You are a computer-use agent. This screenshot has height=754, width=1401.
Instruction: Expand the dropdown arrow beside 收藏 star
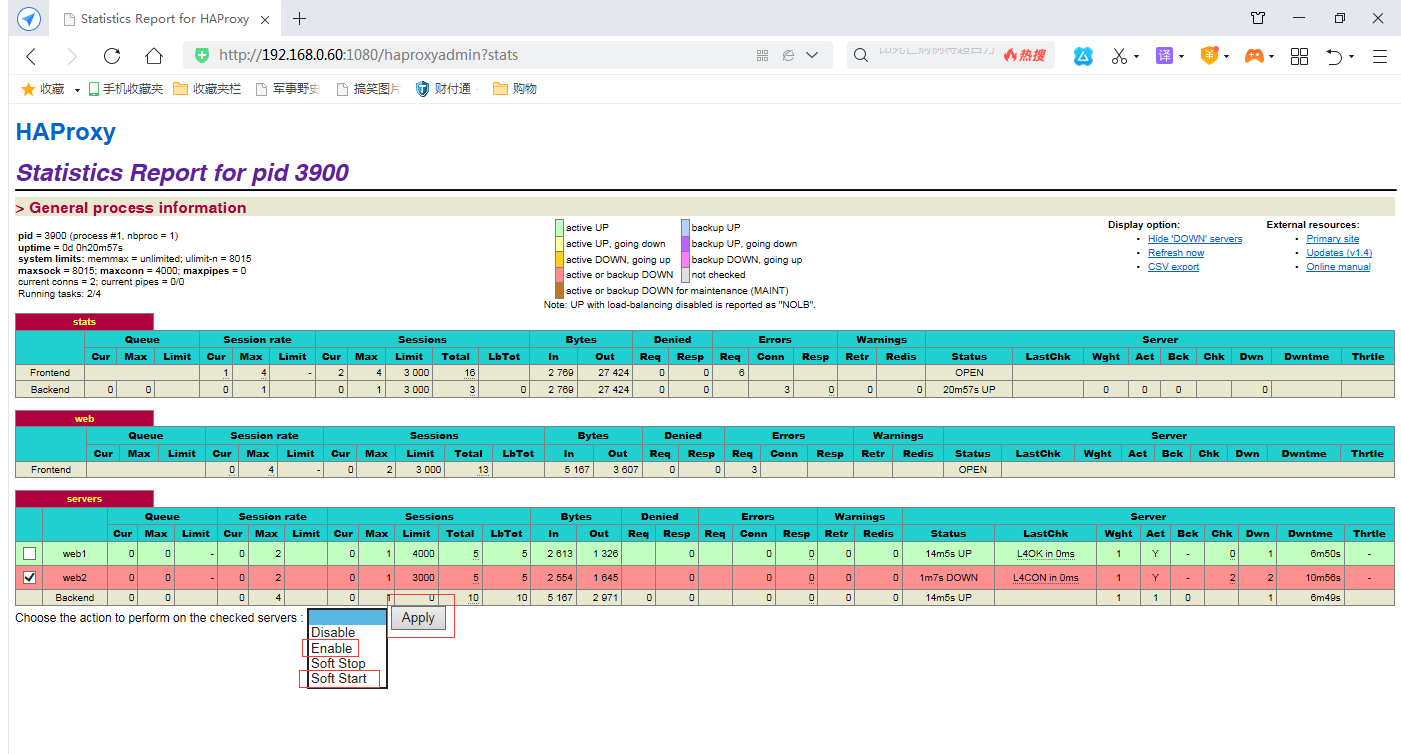pos(77,90)
